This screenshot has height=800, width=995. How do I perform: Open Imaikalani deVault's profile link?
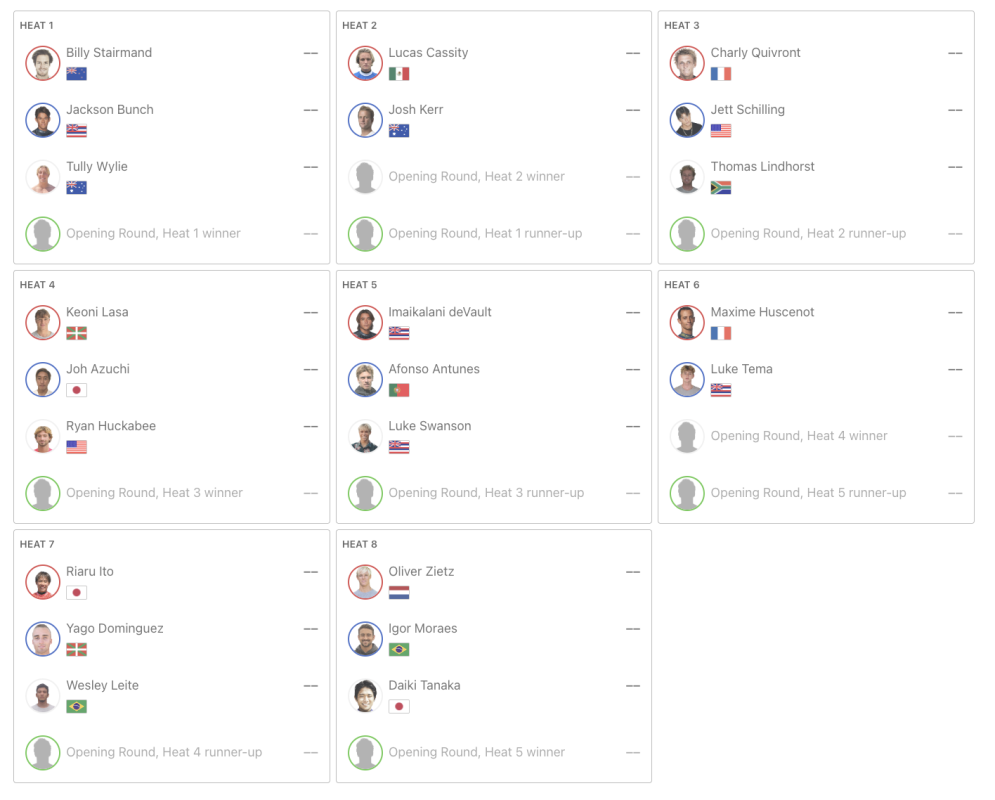point(440,312)
